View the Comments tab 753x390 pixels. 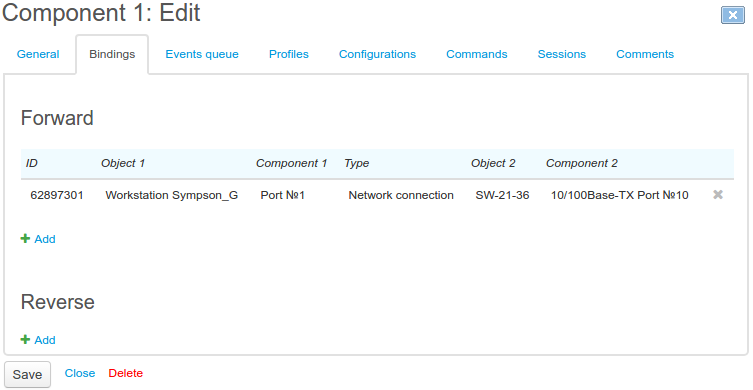(x=645, y=54)
